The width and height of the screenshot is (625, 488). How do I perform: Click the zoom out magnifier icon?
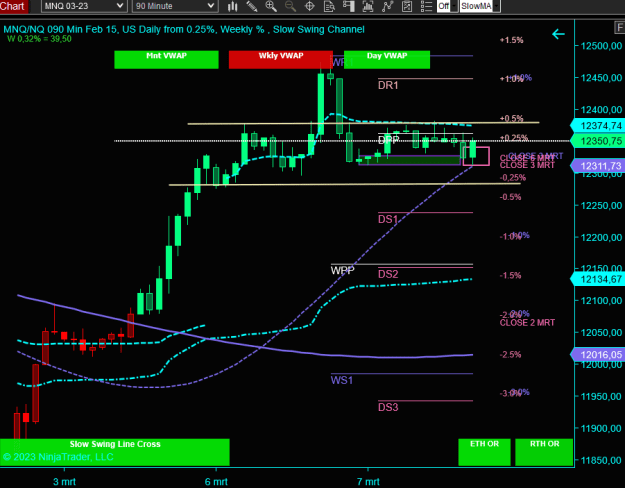tap(290, 6)
